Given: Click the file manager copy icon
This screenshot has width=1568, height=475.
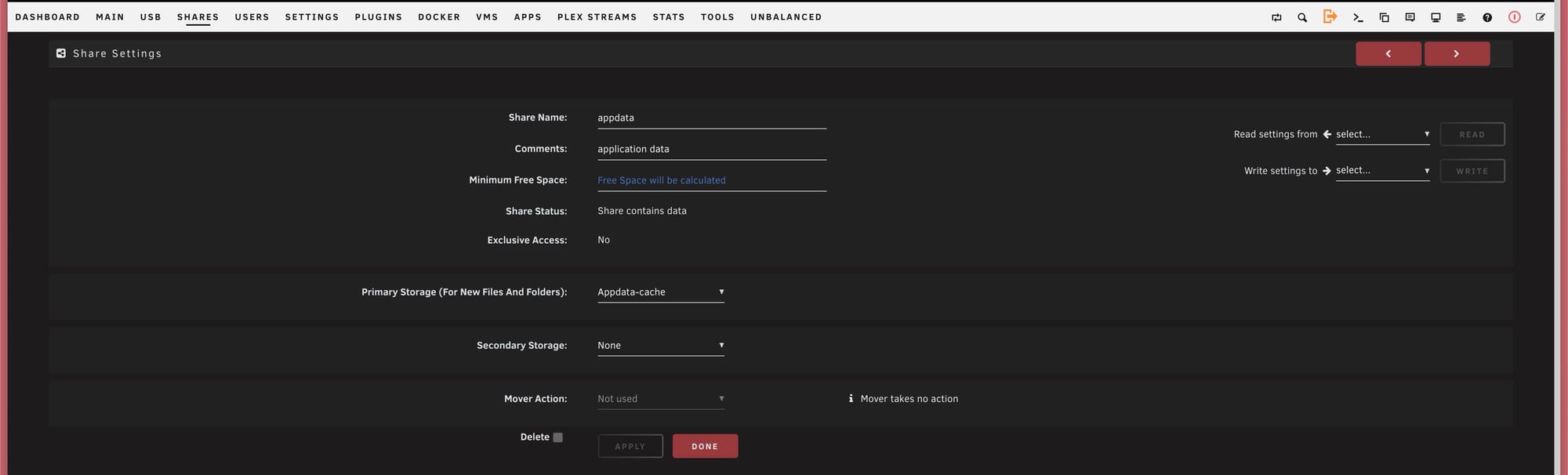Looking at the screenshot, I should tap(1384, 17).
